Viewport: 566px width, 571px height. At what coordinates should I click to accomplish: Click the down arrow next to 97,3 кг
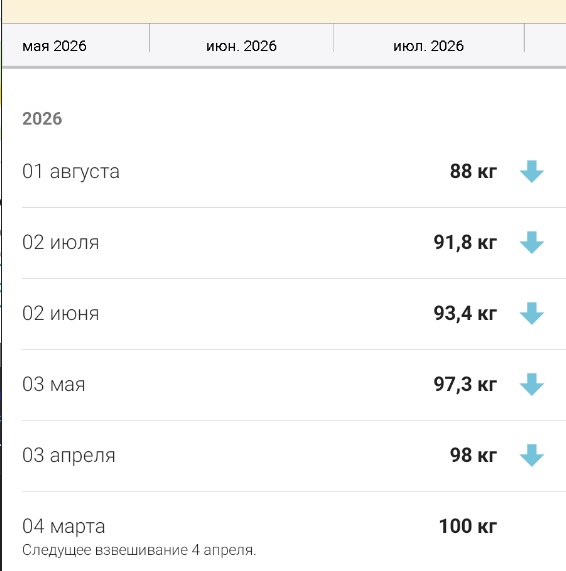(x=531, y=385)
